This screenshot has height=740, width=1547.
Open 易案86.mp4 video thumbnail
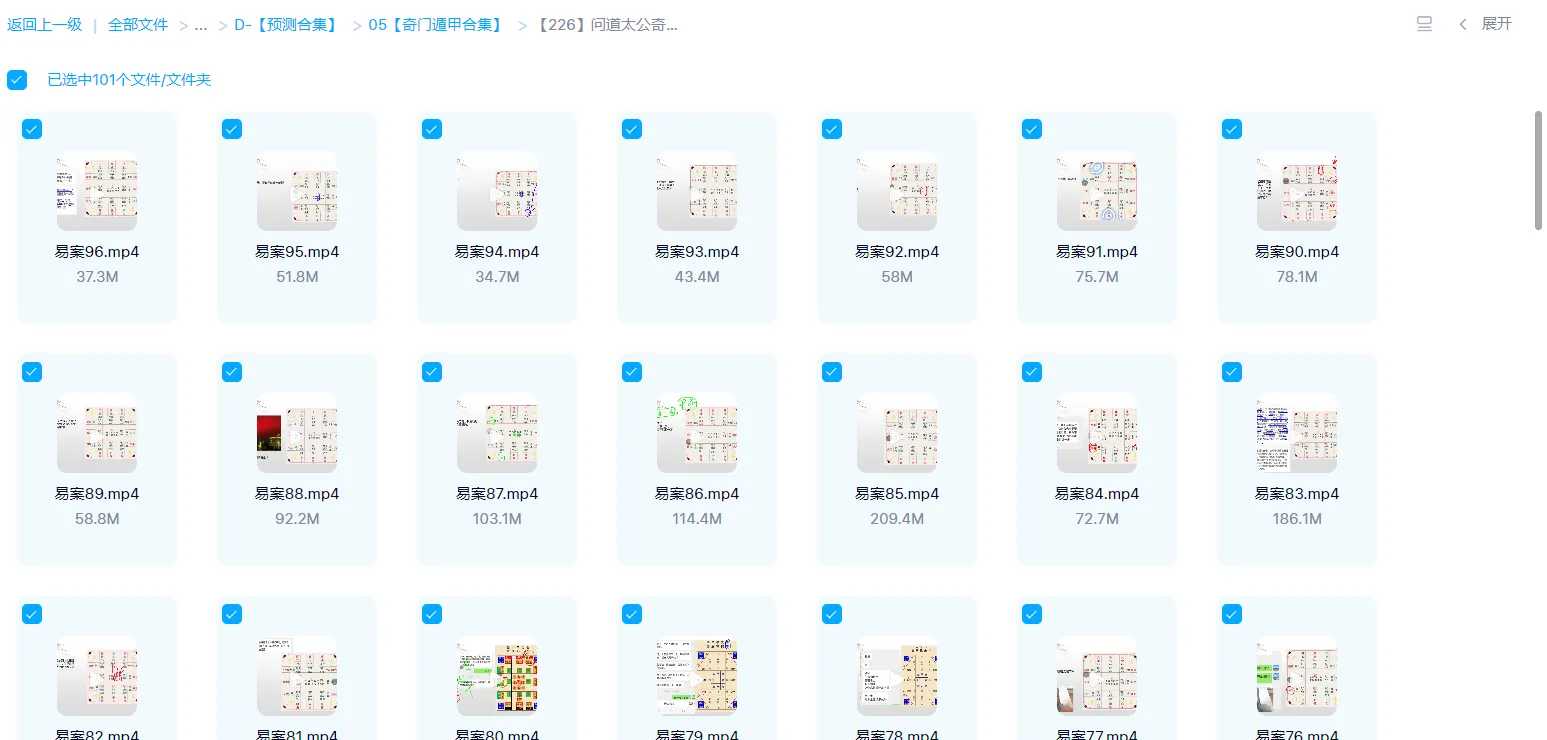[x=697, y=434]
